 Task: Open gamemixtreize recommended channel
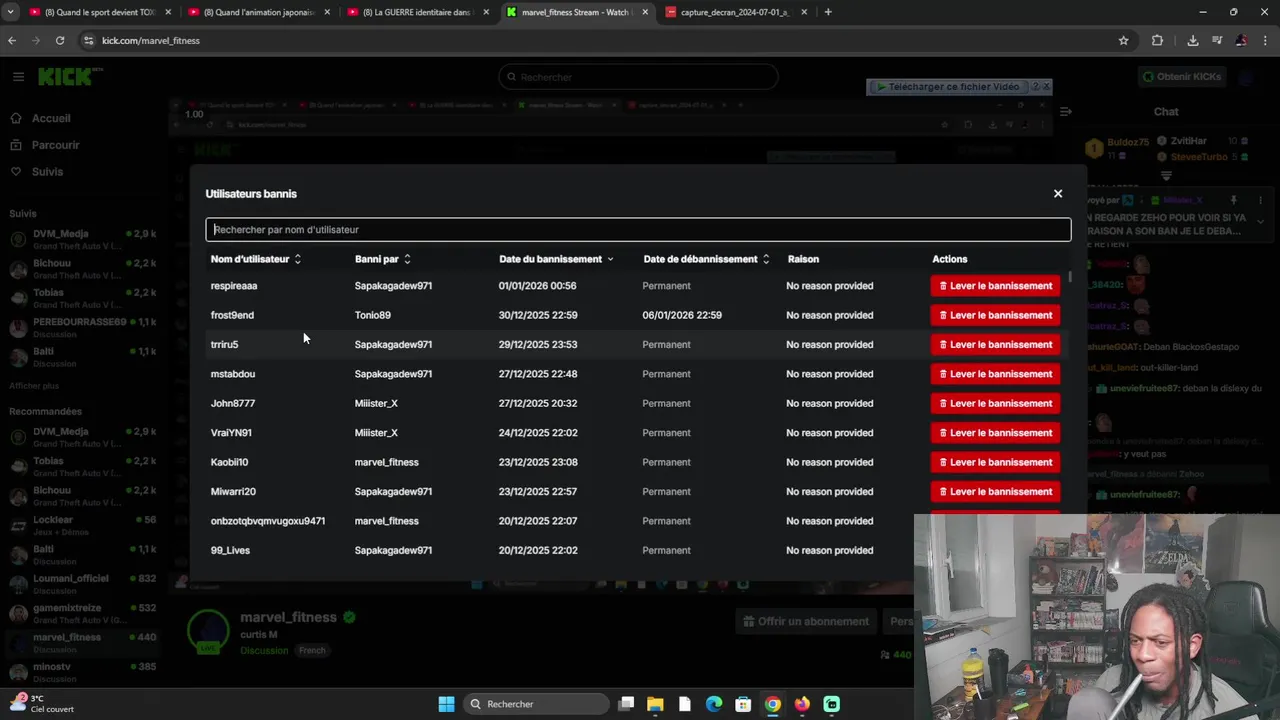(82, 613)
